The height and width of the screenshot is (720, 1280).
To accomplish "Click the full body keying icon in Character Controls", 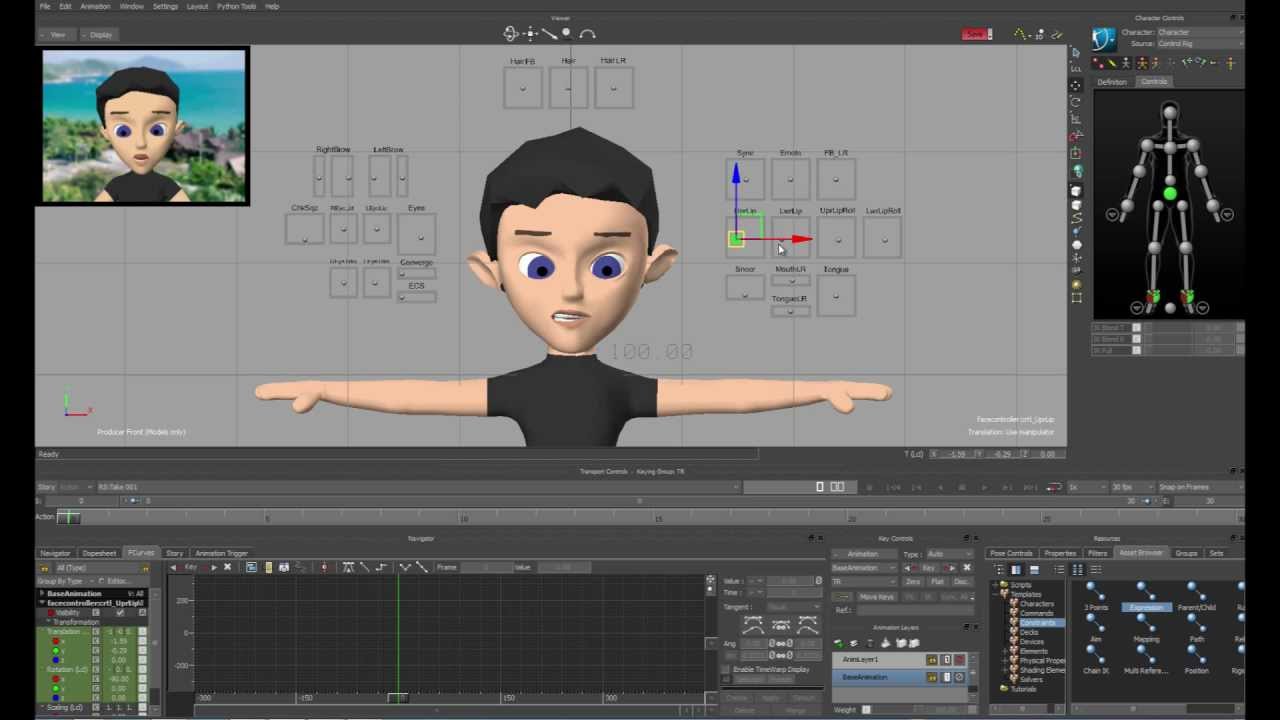I will click(1143, 63).
